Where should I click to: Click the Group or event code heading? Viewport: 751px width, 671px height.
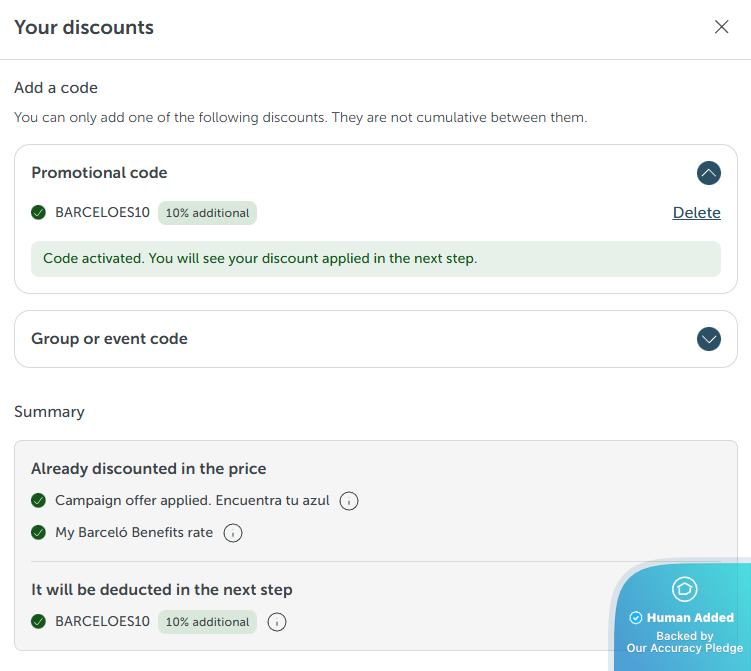tap(109, 339)
